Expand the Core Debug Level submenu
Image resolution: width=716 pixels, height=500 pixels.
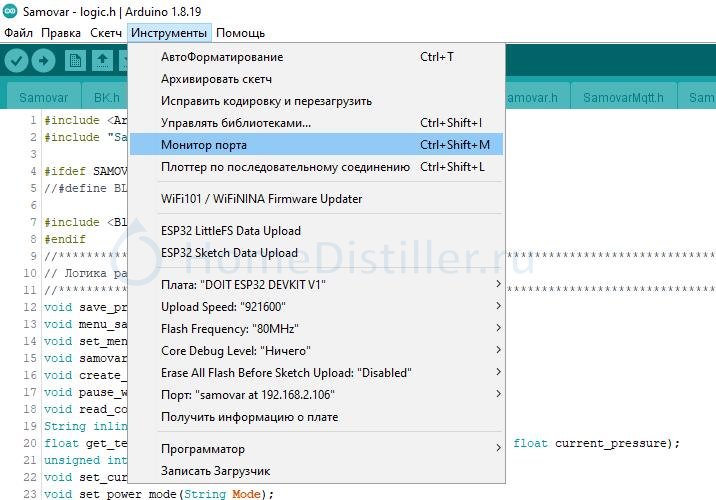316,350
